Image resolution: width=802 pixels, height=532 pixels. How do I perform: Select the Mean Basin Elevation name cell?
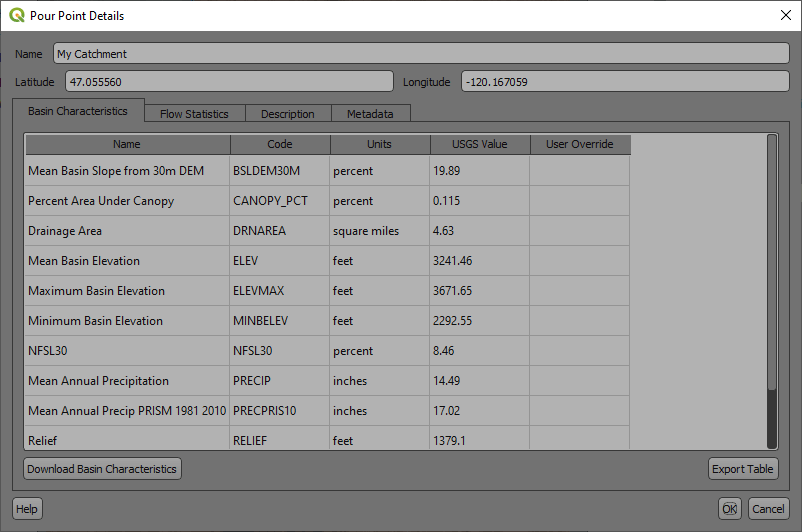[x=127, y=261]
